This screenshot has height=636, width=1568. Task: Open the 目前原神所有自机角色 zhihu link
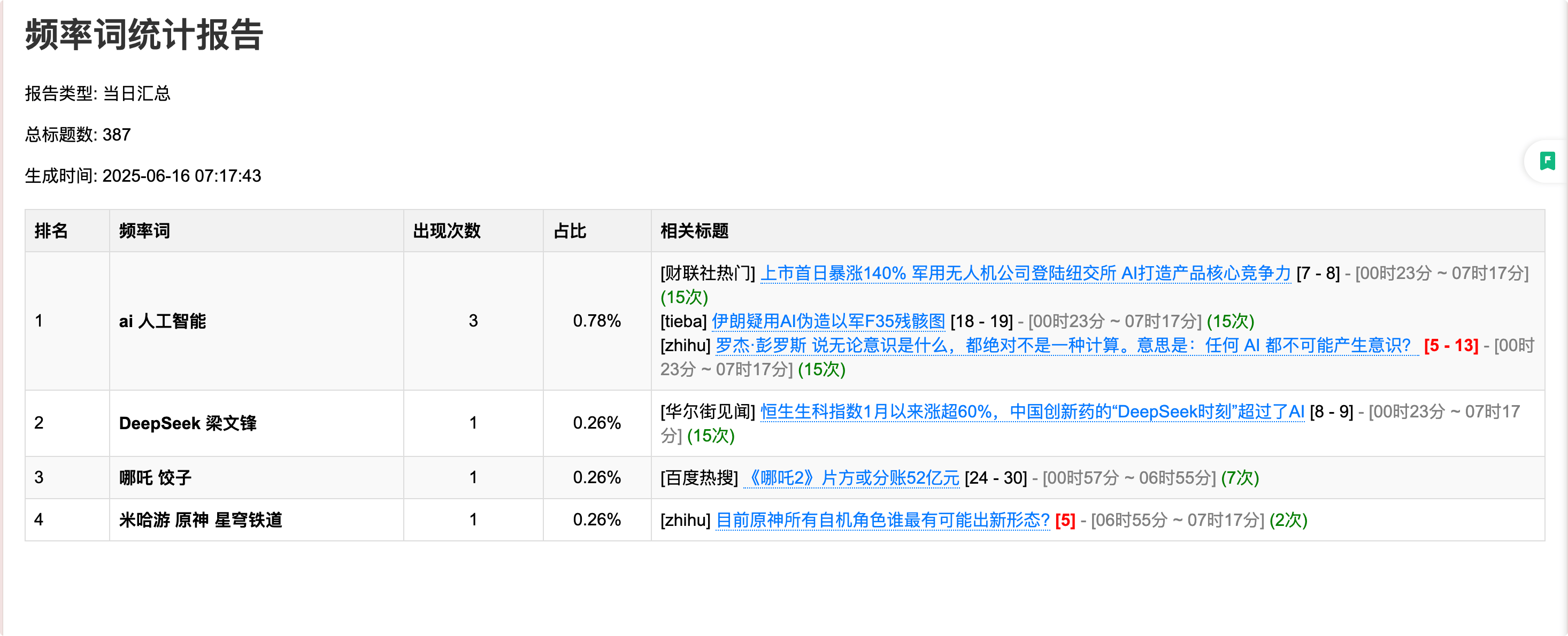coord(883,520)
